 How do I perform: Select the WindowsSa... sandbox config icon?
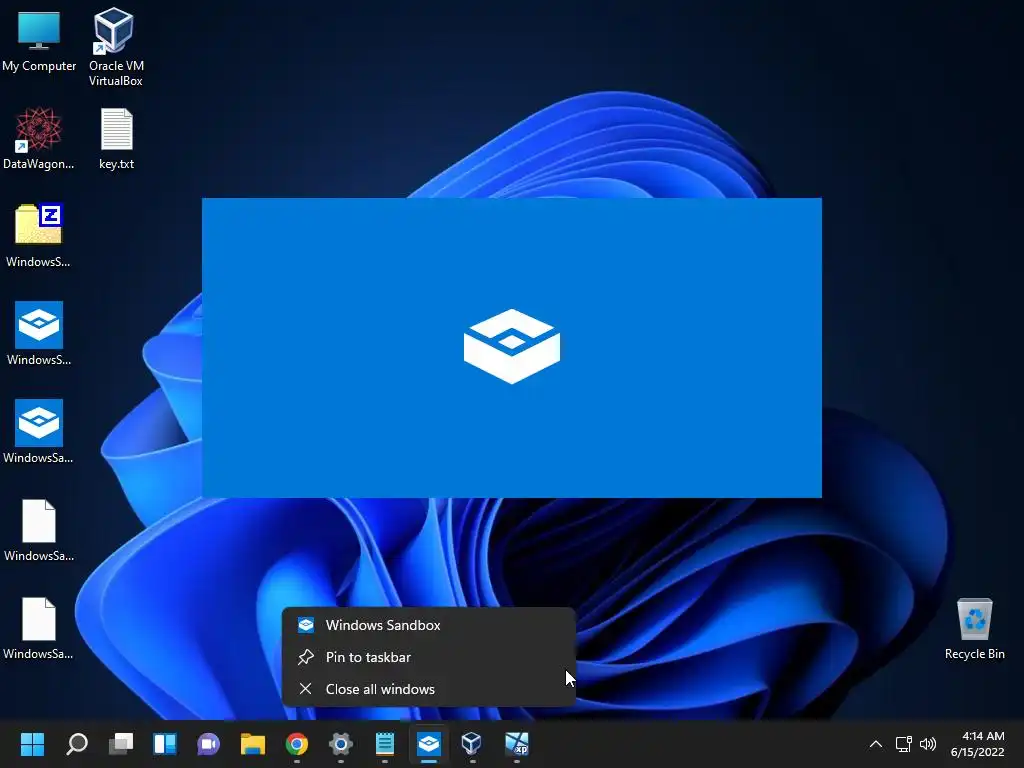39,431
